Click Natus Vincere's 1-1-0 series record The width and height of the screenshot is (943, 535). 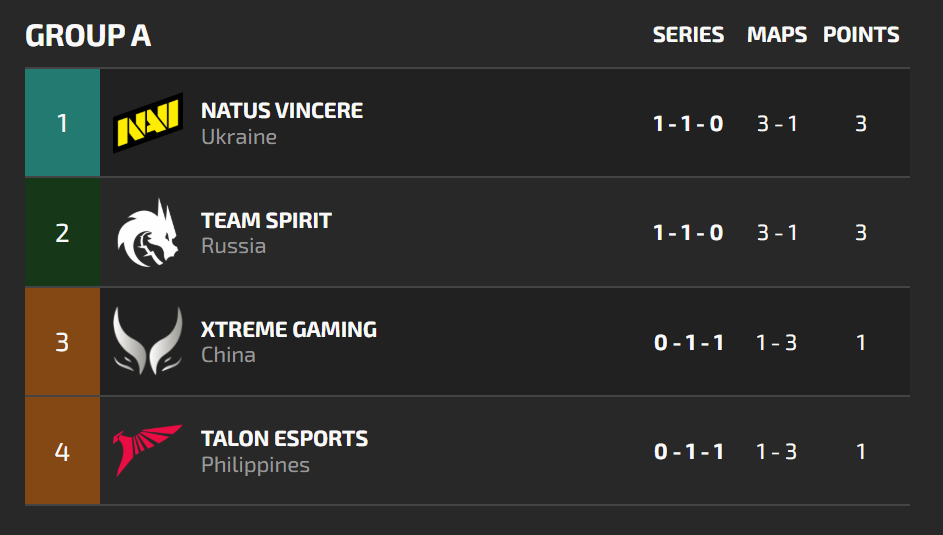[688, 124]
